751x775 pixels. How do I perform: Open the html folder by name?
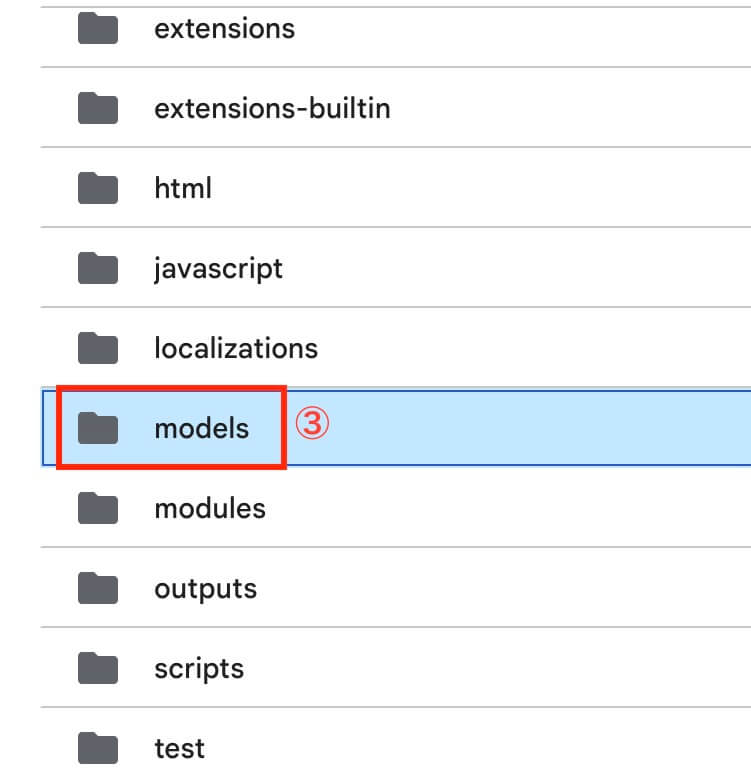point(183,188)
